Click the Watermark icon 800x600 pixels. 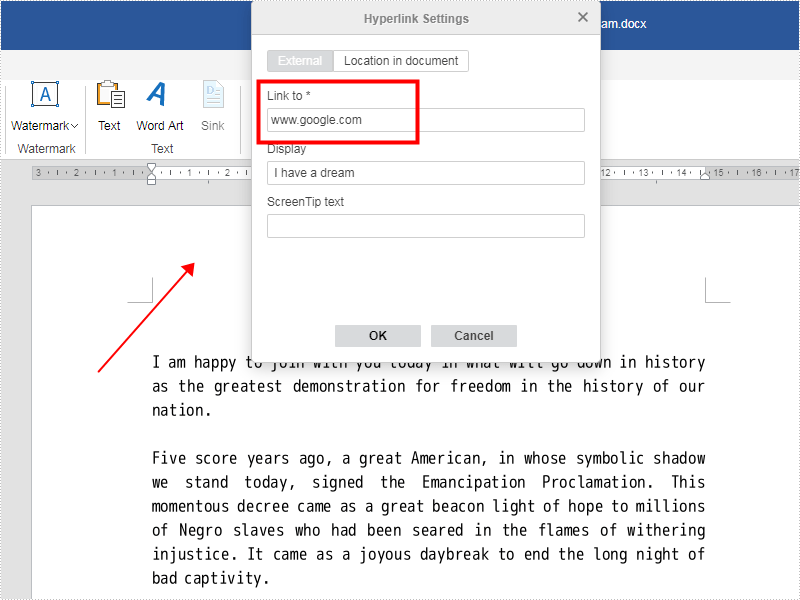[x=45, y=94]
